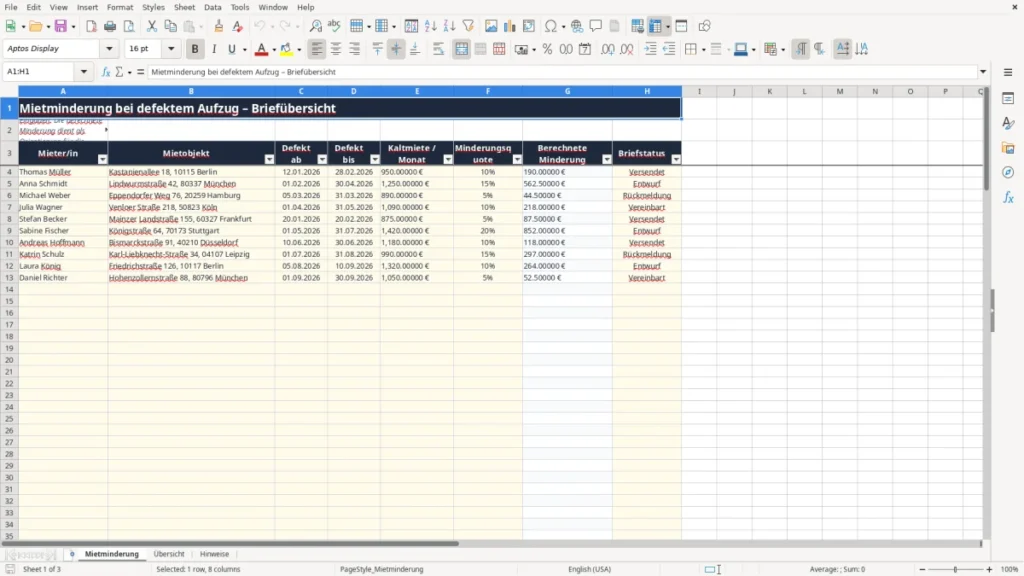This screenshot has height=576, width=1024.
Task: Open the Sheet menu
Action: click(x=184, y=7)
